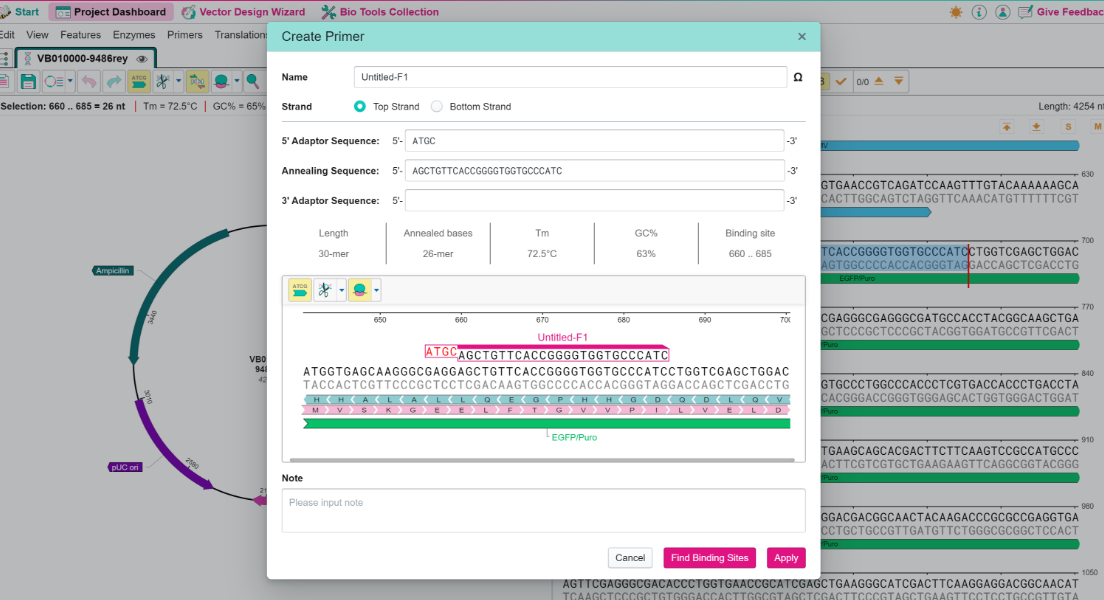Expand the plasmid map view dropdown arrow

pyautogui.click(x=70, y=82)
